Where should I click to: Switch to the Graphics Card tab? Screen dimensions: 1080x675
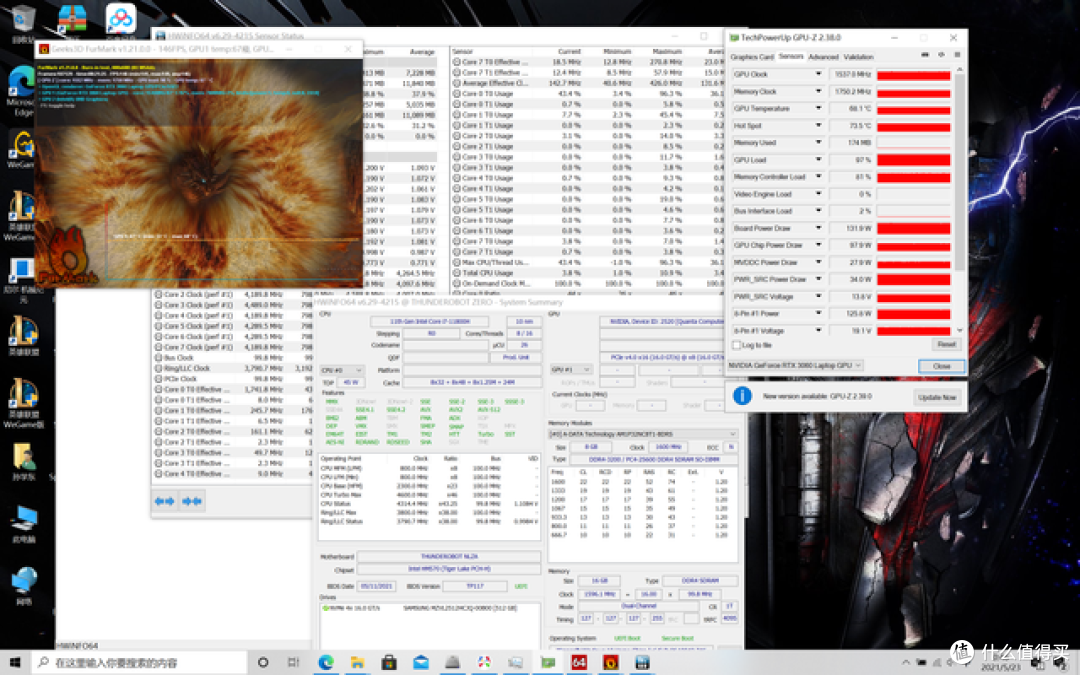click(752, 56)
